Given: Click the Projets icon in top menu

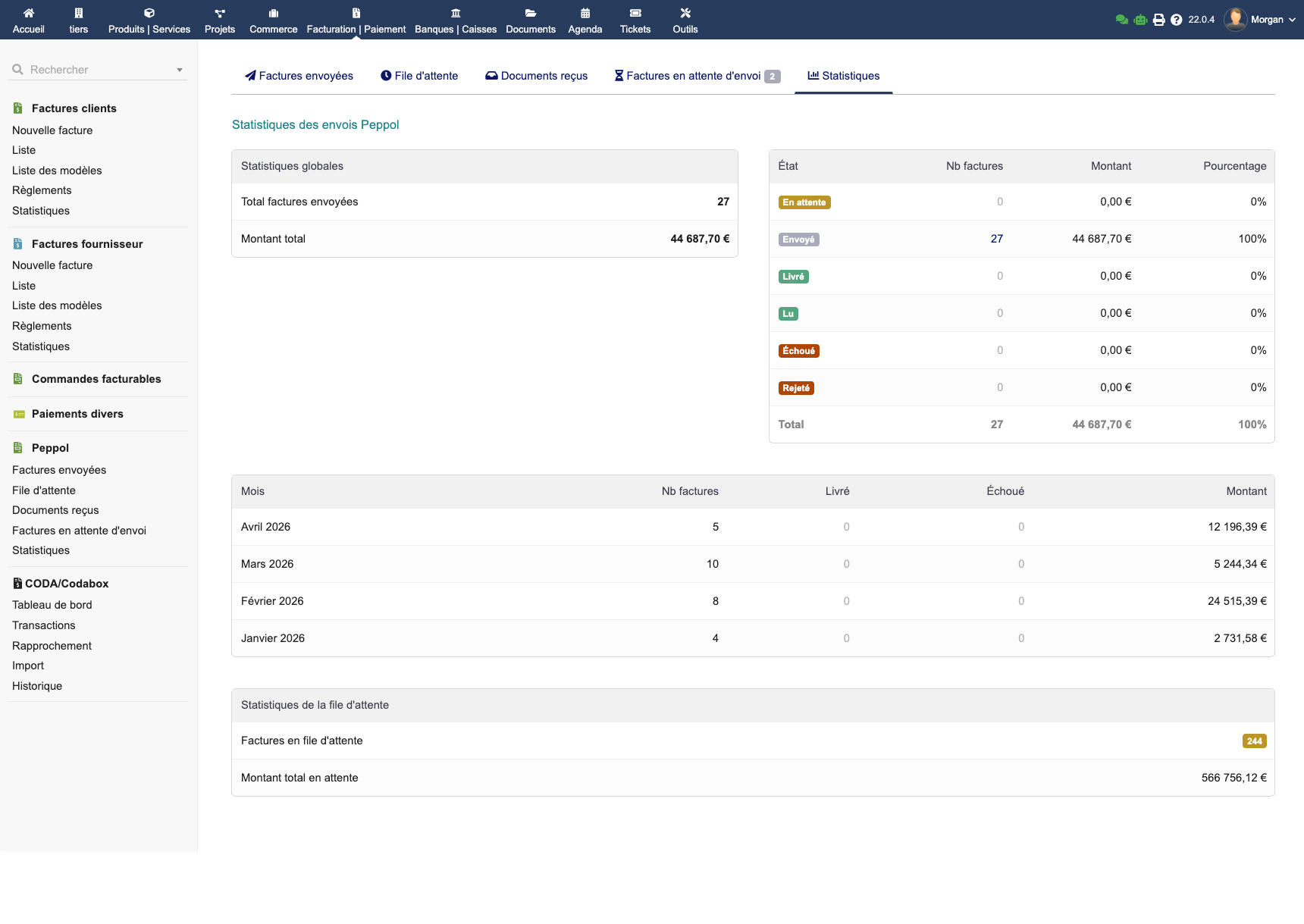Looking at the screenshot, I should point(219,13).
